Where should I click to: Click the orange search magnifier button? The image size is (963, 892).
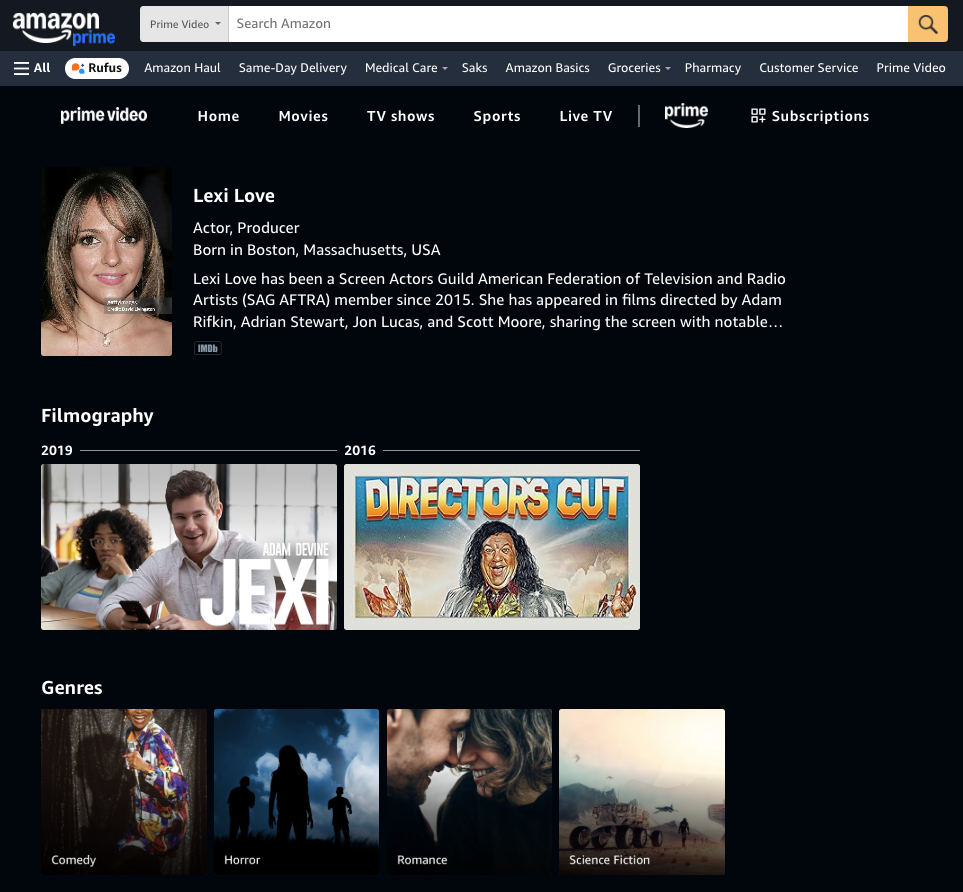point(927,24)
